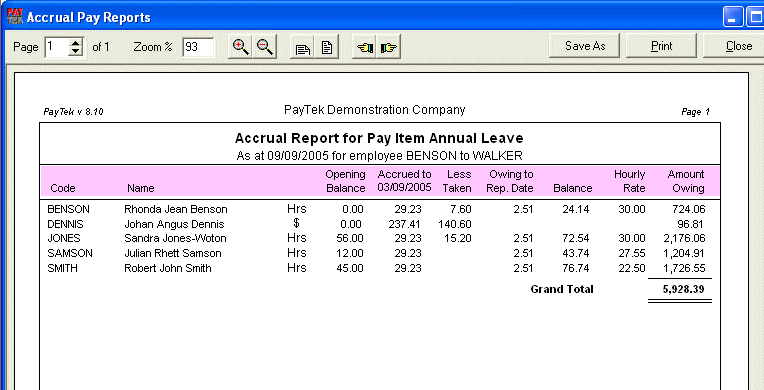Maximize the Accrual Pay Reports window
Screen dimensions: 764x390
tap(754, 17)
